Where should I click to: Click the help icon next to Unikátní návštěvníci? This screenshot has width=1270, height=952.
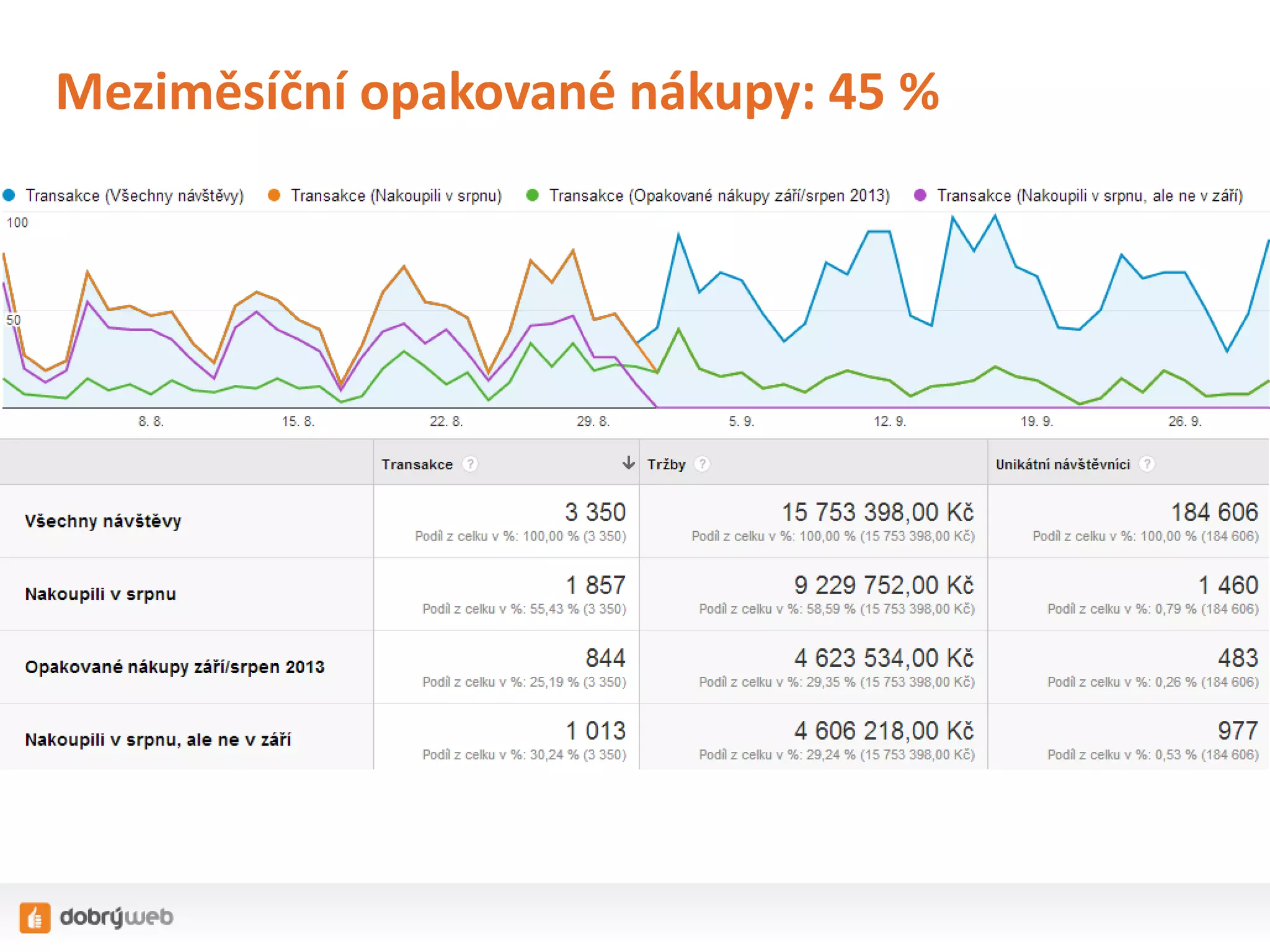[1147, 464]
